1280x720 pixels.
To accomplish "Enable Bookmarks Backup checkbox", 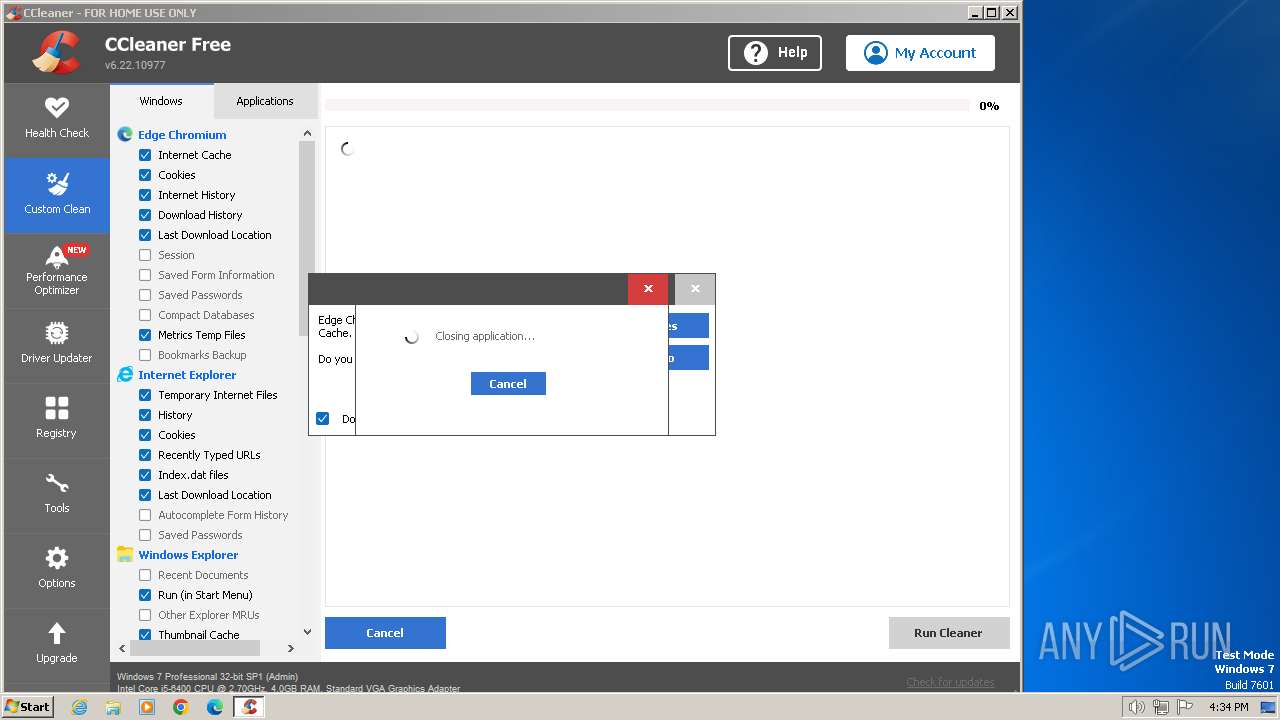I will tap(145, 355).
